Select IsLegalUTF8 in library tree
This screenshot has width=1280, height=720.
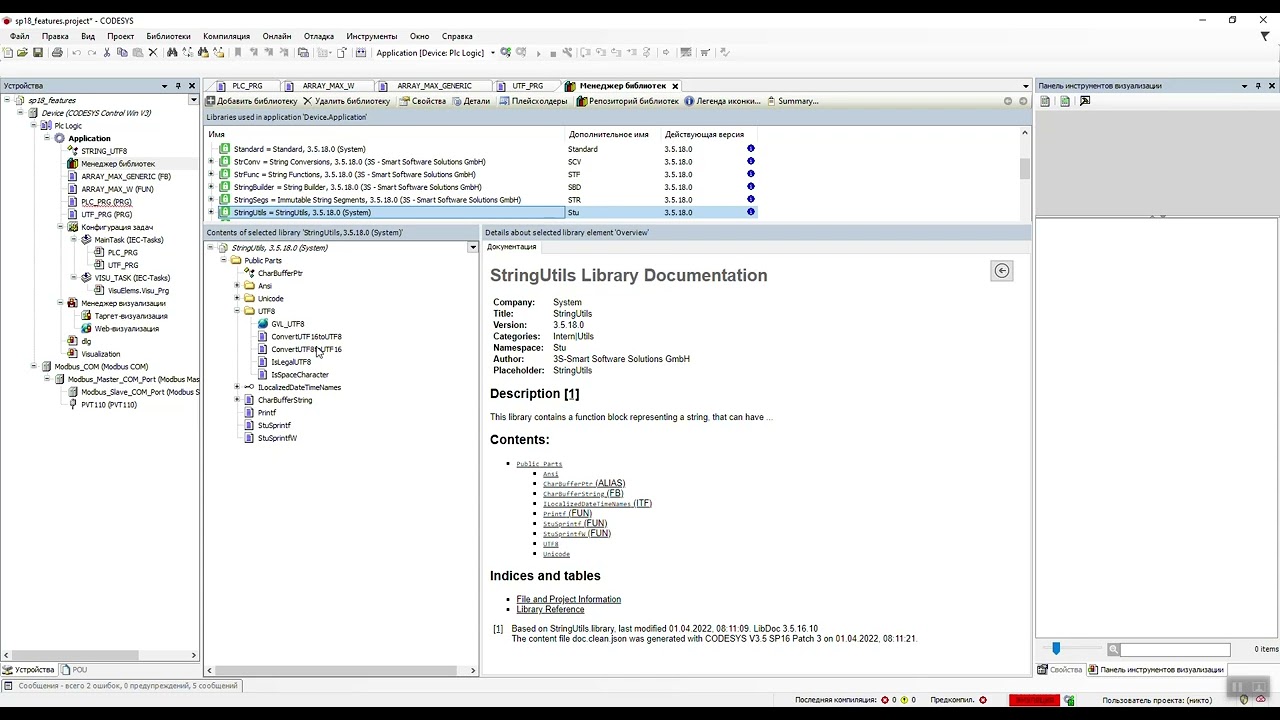(x=291, y=362)
